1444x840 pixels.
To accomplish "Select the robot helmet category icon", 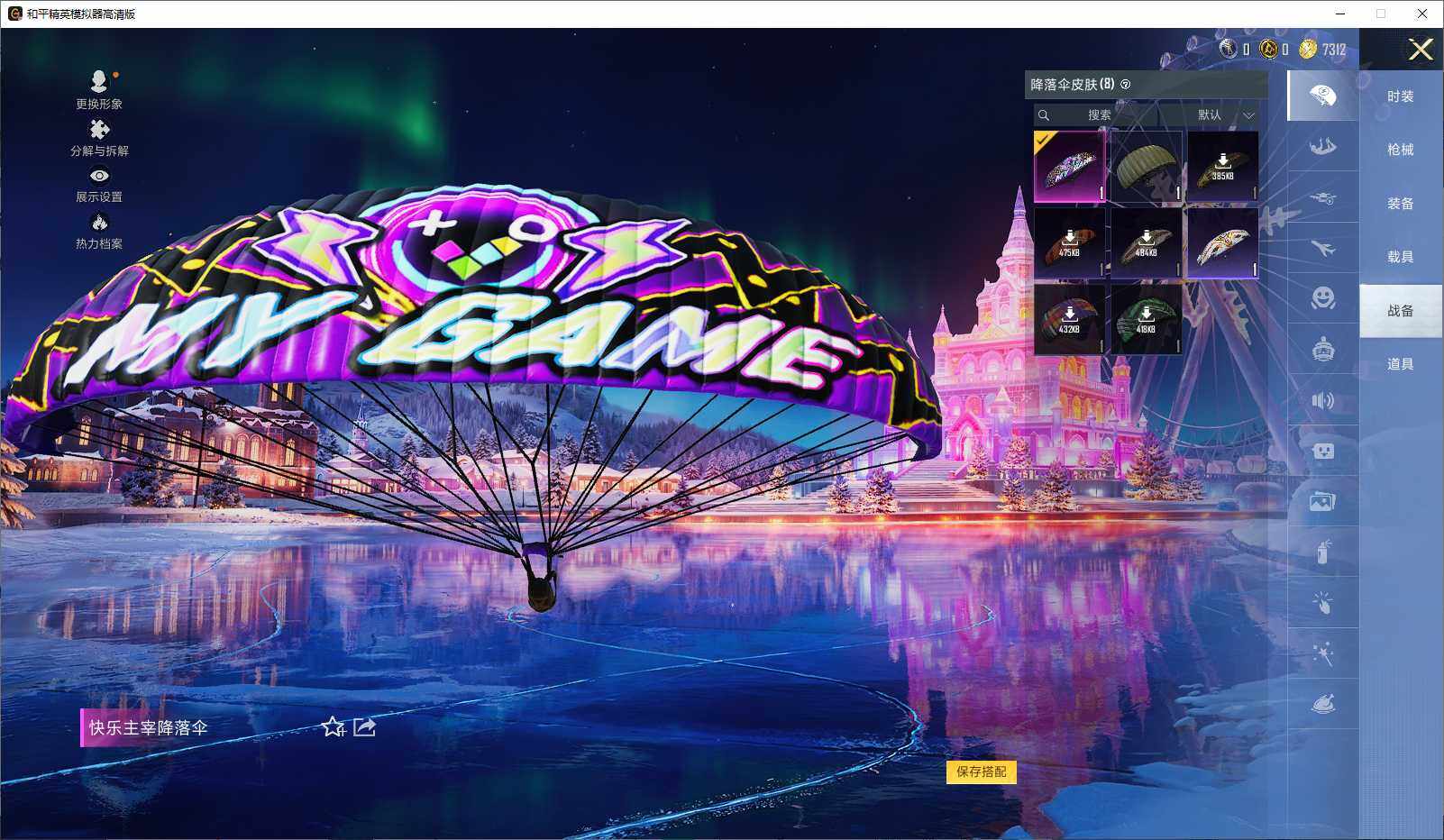I will 1322,349.
